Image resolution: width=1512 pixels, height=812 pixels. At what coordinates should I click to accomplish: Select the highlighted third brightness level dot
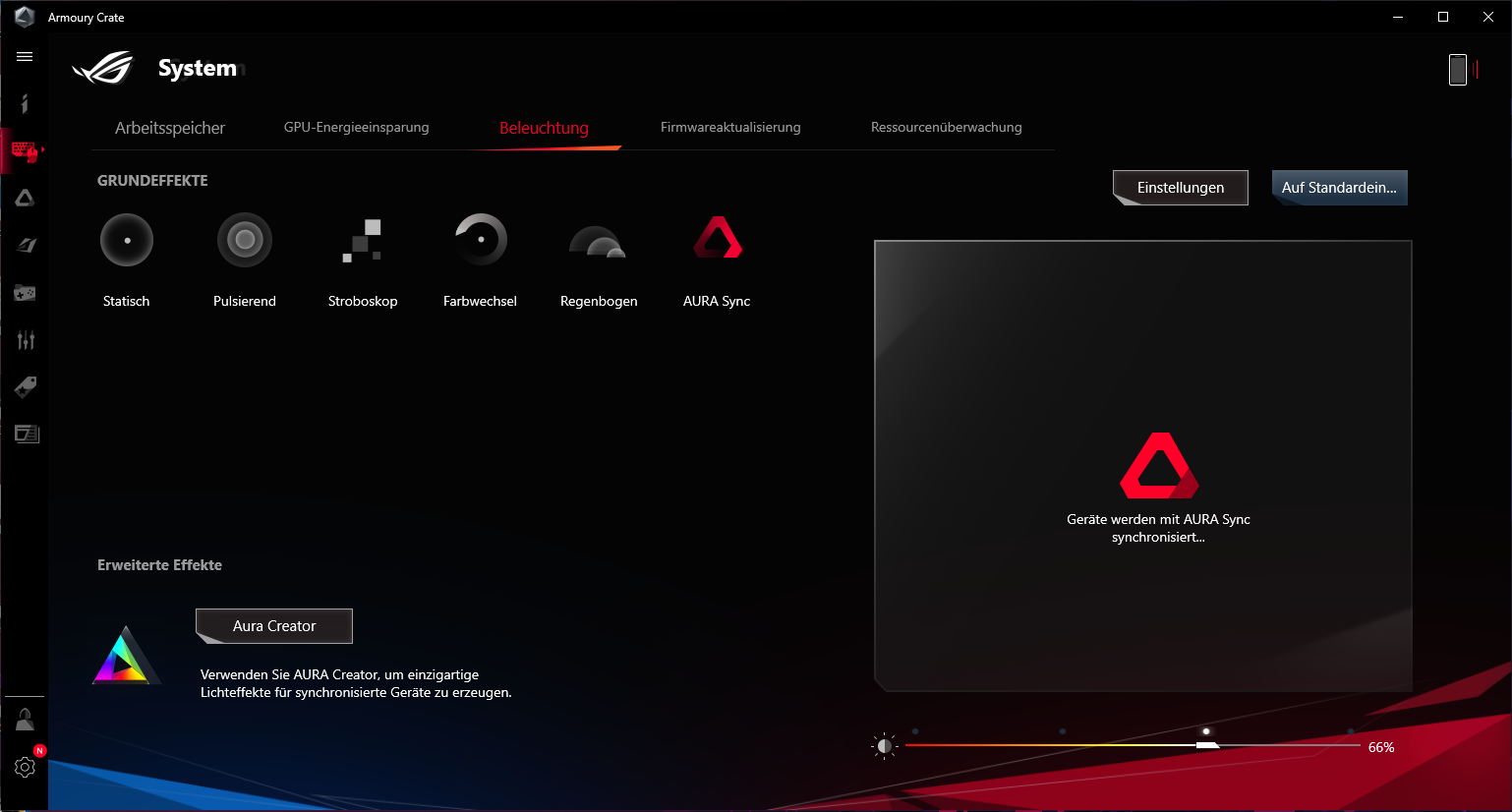pos(1206,731)
